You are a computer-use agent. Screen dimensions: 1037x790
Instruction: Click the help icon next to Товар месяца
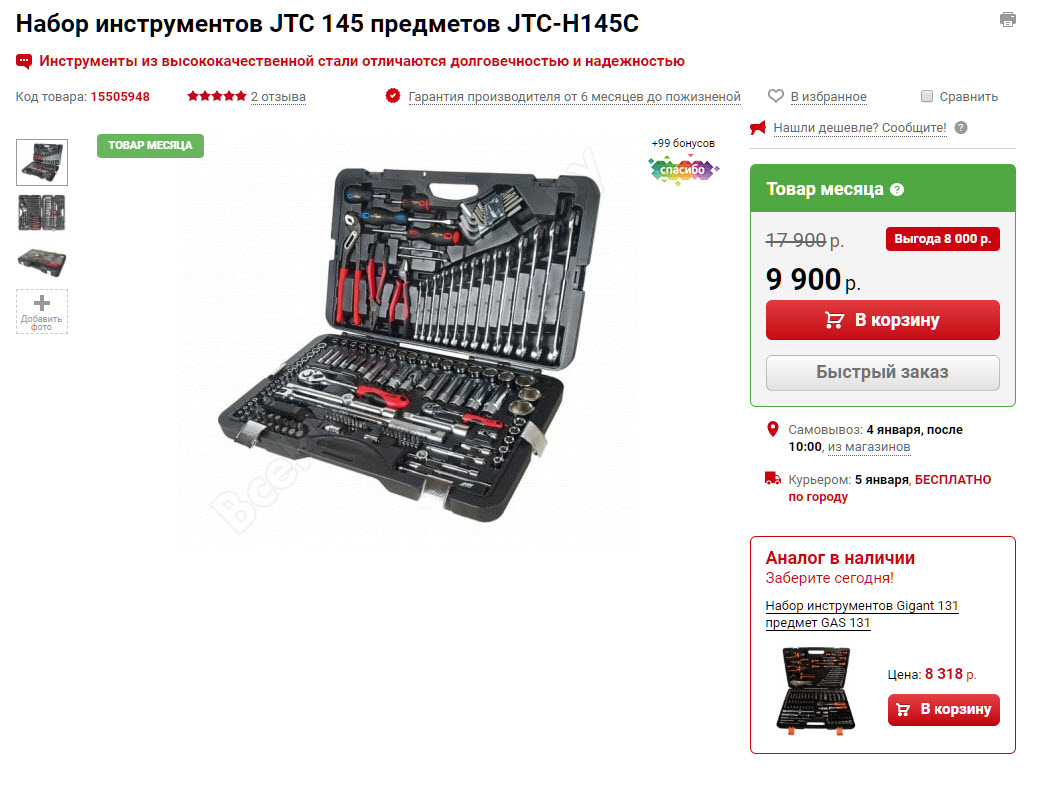897,190
